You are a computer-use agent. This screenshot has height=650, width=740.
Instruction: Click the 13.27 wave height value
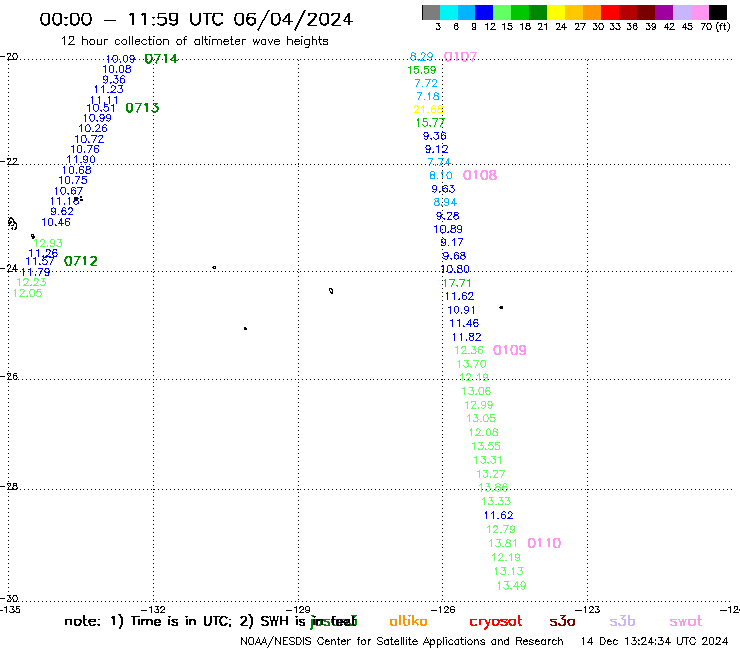pos(491,474)
